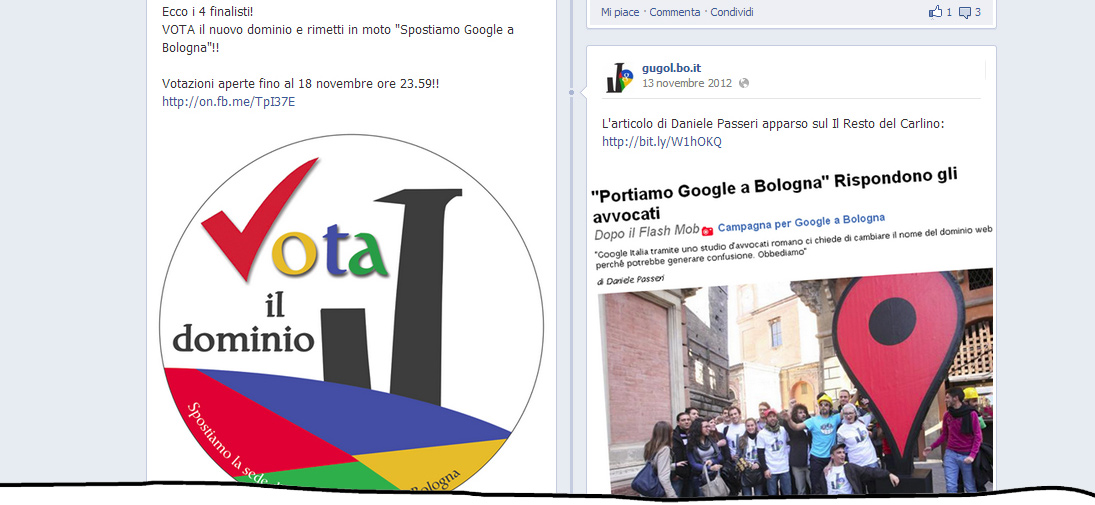Click the thumbs-up likes icon
Screen dimensions: 1095x505
click(x=936, y=12)
